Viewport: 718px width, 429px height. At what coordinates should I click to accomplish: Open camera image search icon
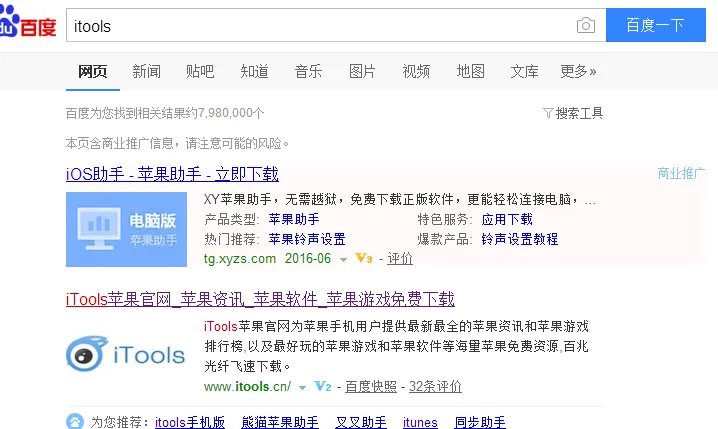pos(586,25)
